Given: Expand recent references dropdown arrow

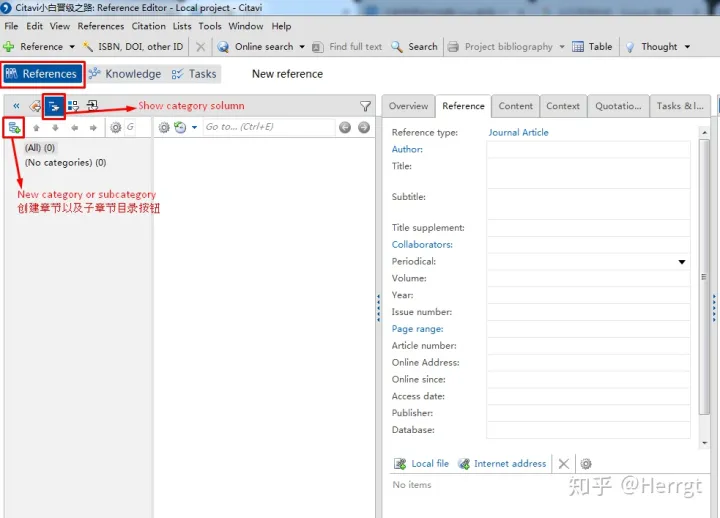Looking at the screenshot, I should [194, 127].
